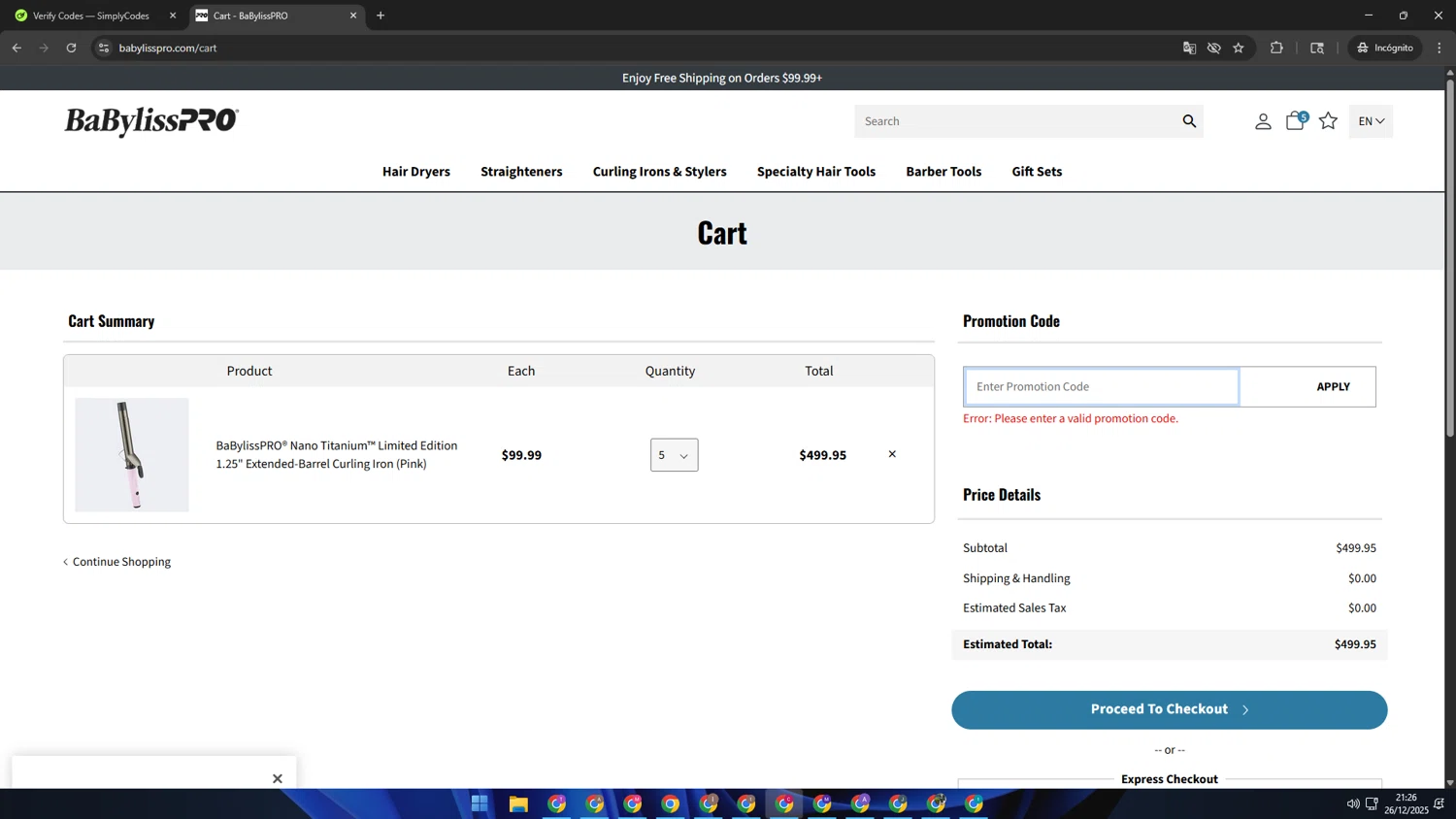Click the Estimated Total $499.95 value
Screen dimensions: 1456x819
pyautogui.click(x=1355, y=644)
